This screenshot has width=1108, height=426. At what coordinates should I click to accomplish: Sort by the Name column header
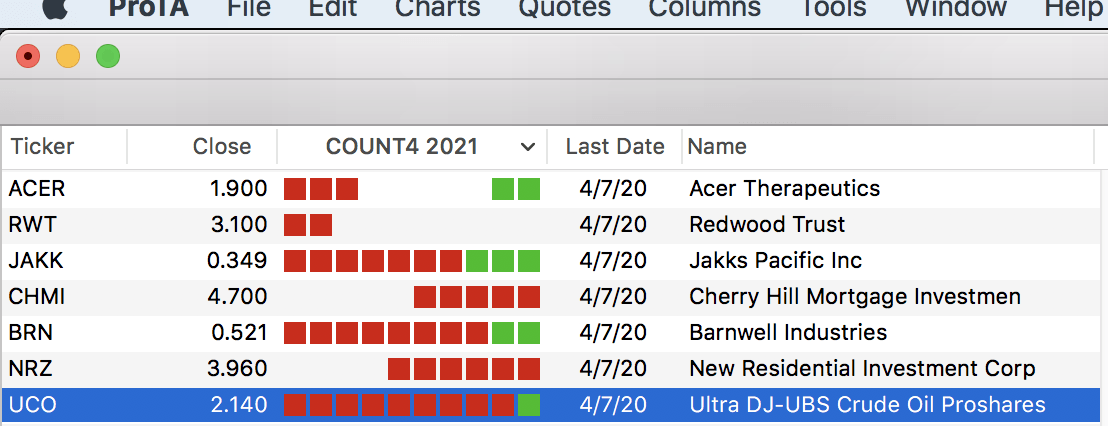pos(888,146)
